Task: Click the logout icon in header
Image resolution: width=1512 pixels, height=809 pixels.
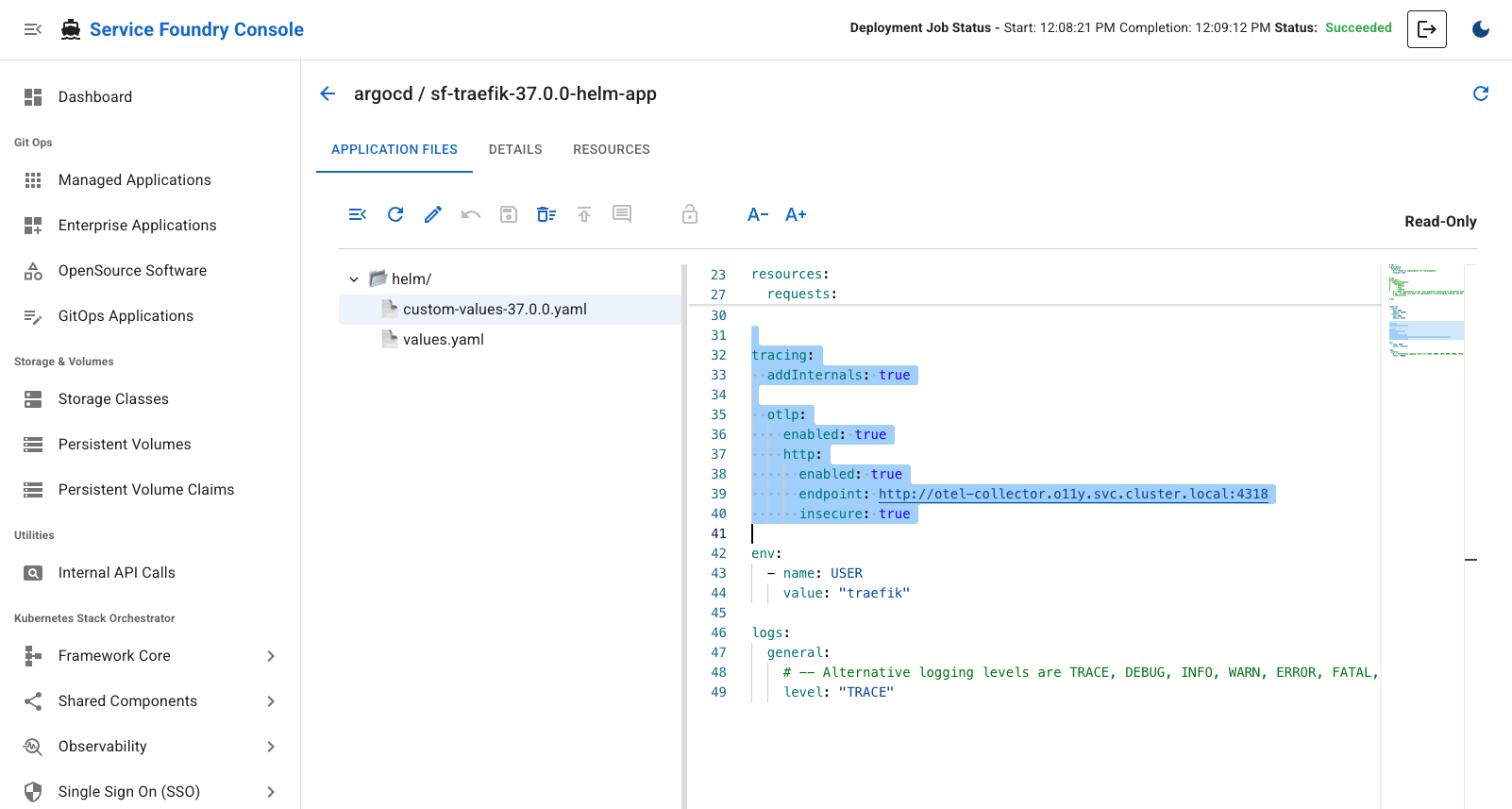Action: (1426, 29)
